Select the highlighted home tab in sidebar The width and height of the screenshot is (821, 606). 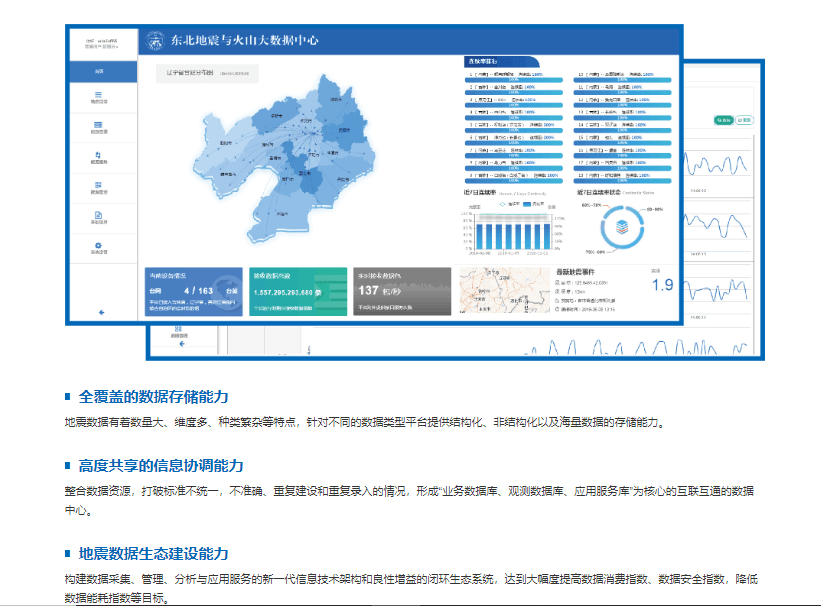pyautogui.click(x=103, y=72)
